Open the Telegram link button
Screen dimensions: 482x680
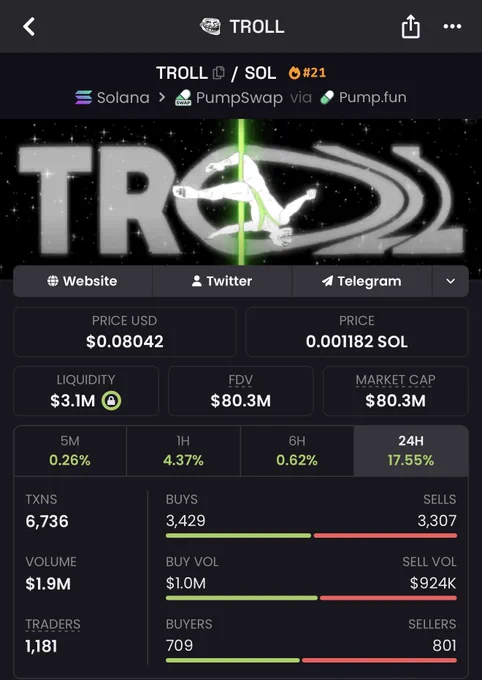pyautogui.click(x=362, y=281)
